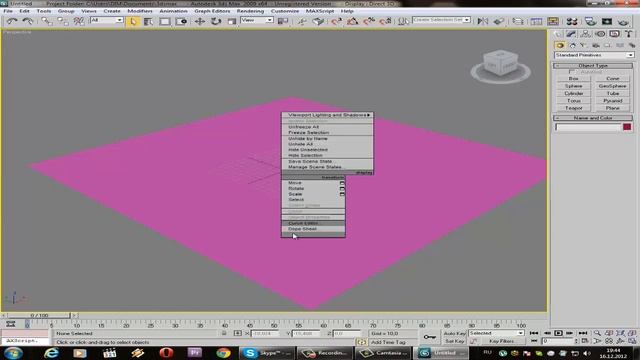Click the Rotate settings box in quad menu
The image size is (640, 360).
342,189
